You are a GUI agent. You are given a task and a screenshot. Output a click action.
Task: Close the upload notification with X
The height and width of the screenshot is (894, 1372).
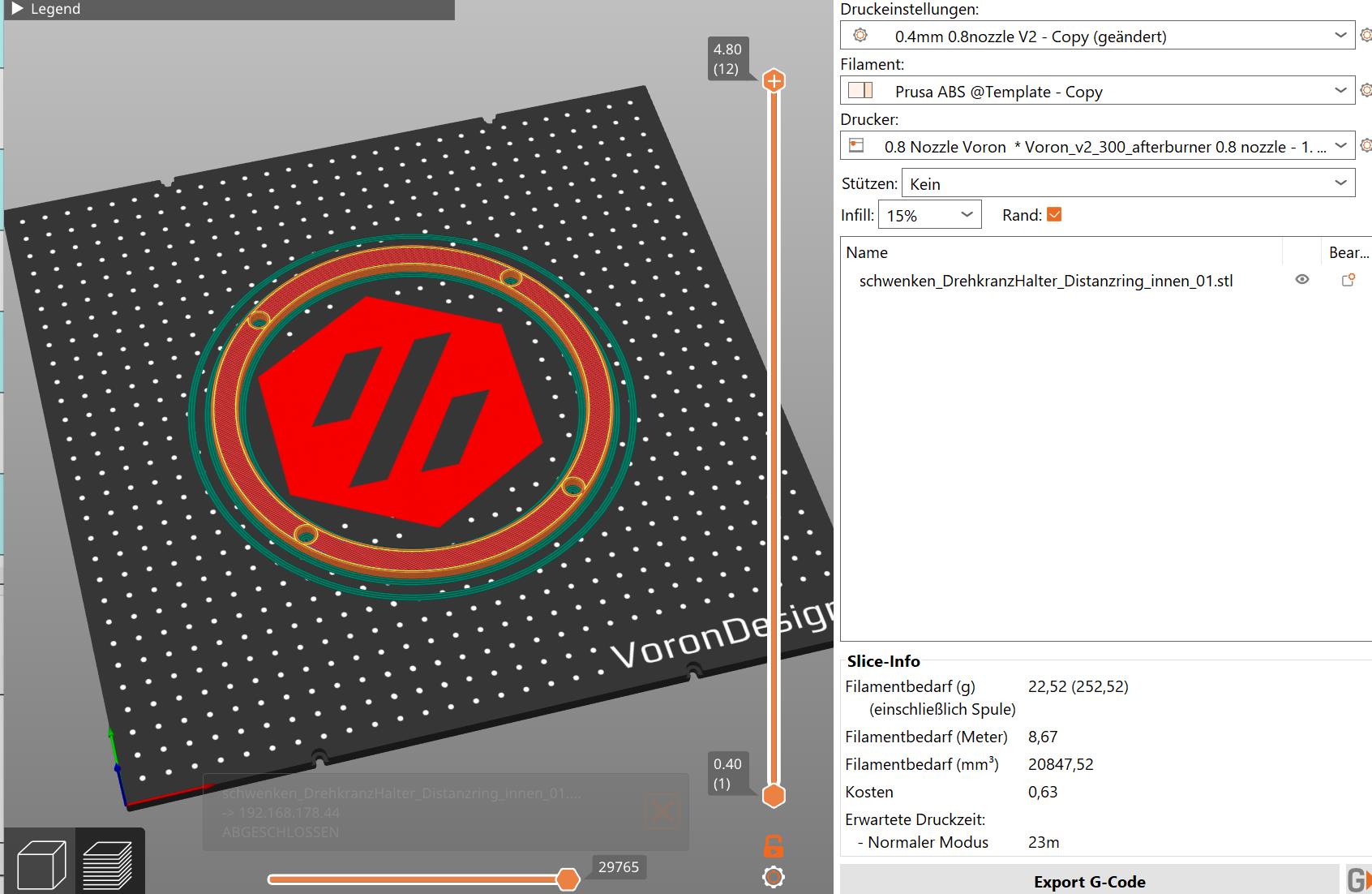(662, 810)
